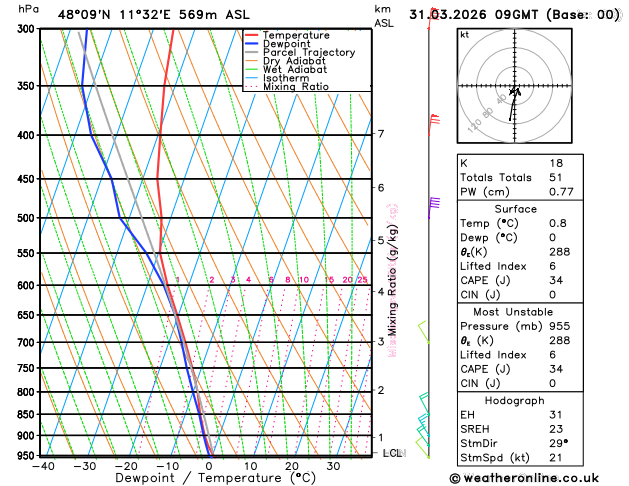The height and width of the screenshot is (486, 629).
Task: Click the PW (cm) value 0.77
Action: [x=561, y=192]
